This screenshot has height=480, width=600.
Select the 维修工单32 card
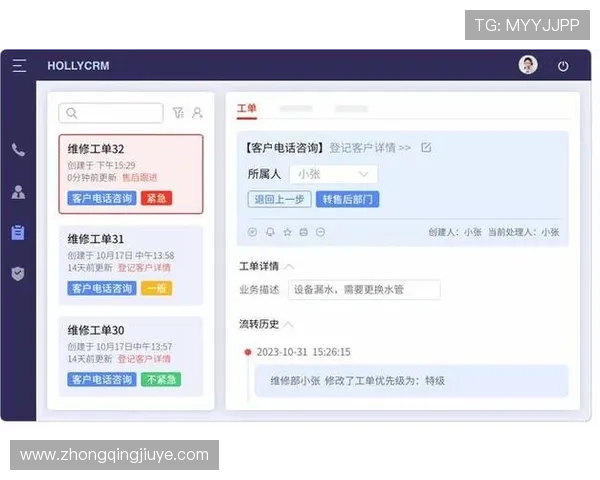131,174
